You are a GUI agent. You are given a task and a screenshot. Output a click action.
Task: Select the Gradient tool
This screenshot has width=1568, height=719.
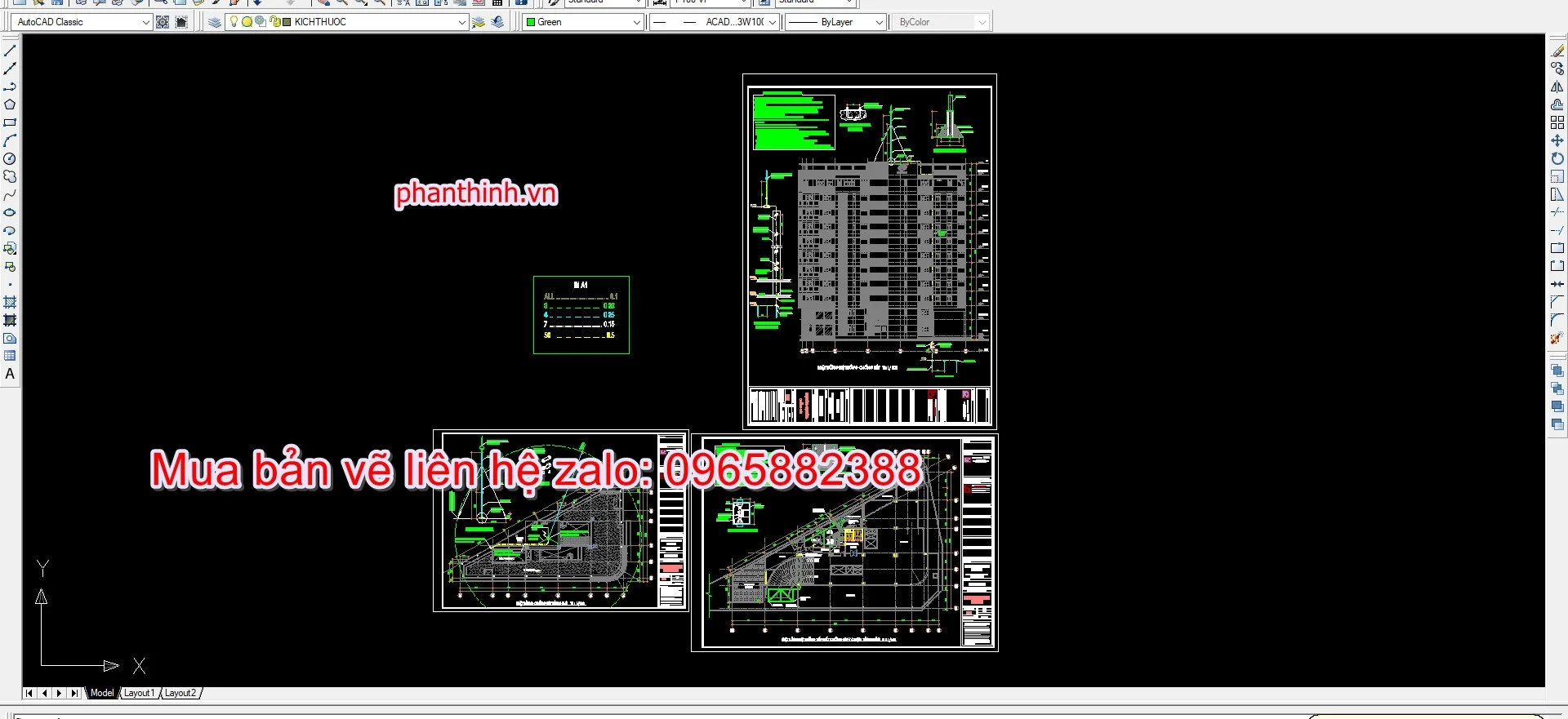(10, 320)
